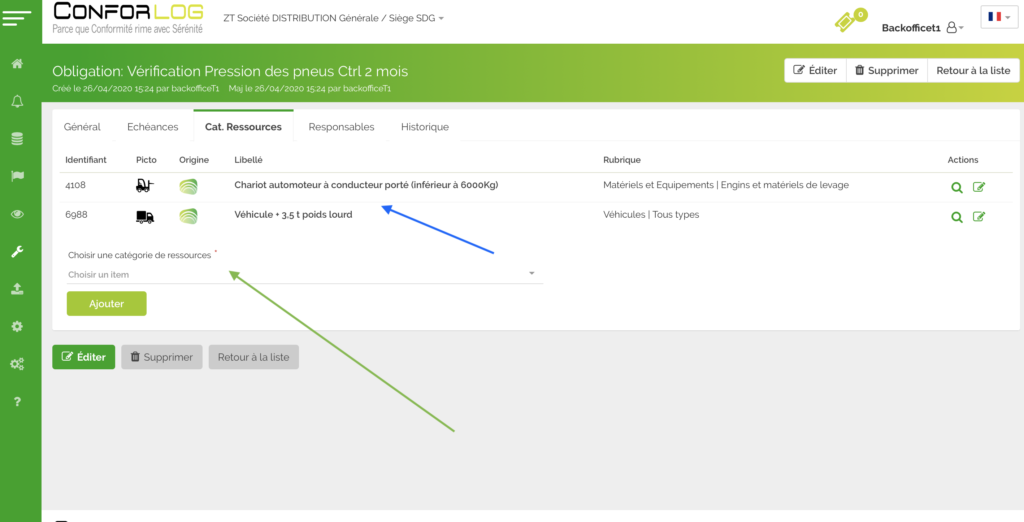Open the ZT Société DISTRIBUTION site selector
1024x522 pixels.
coord(332,19)
